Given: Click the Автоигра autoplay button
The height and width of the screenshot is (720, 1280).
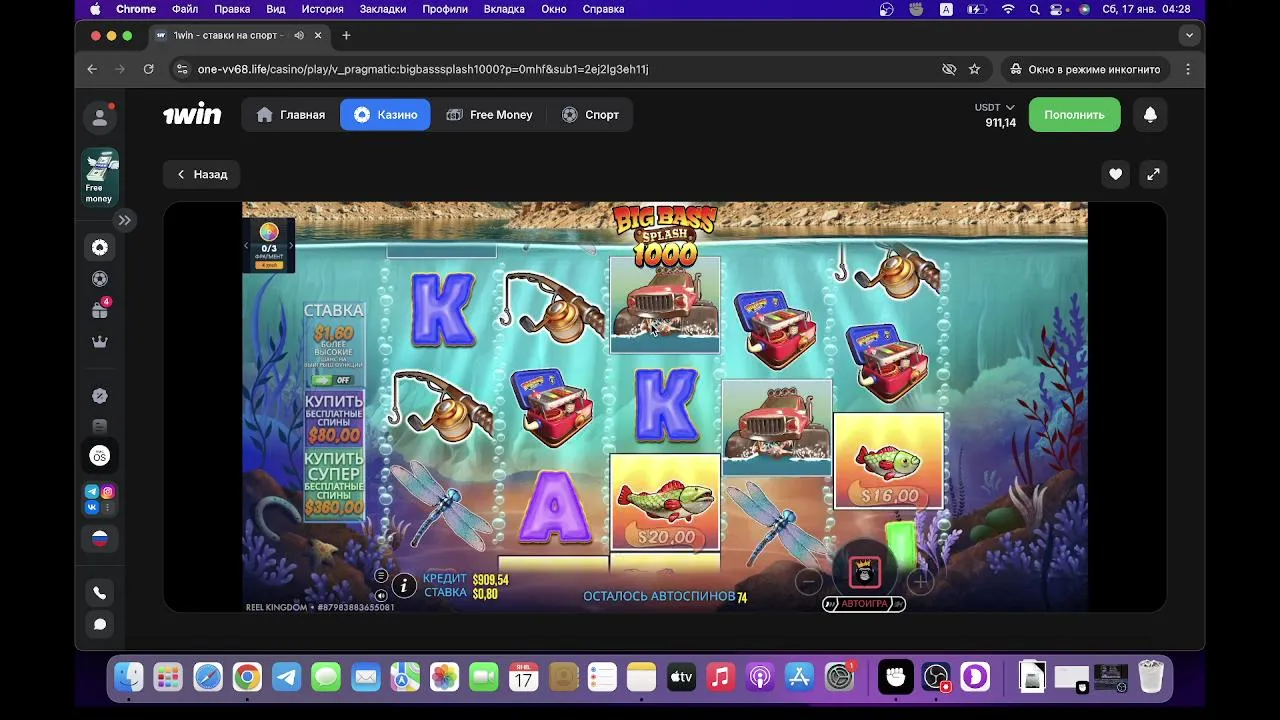Looking at the screenshot, I should click(x=864, y=604).
